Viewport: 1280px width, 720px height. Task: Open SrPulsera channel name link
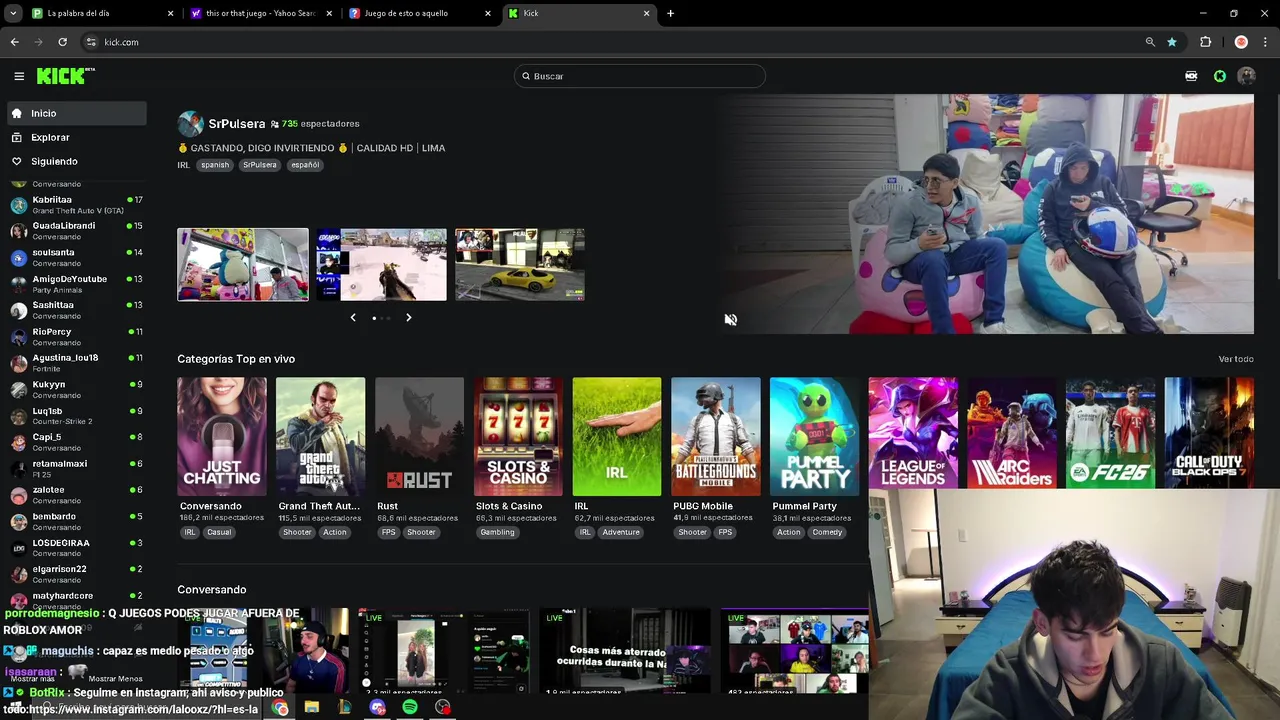click(237, 124)
